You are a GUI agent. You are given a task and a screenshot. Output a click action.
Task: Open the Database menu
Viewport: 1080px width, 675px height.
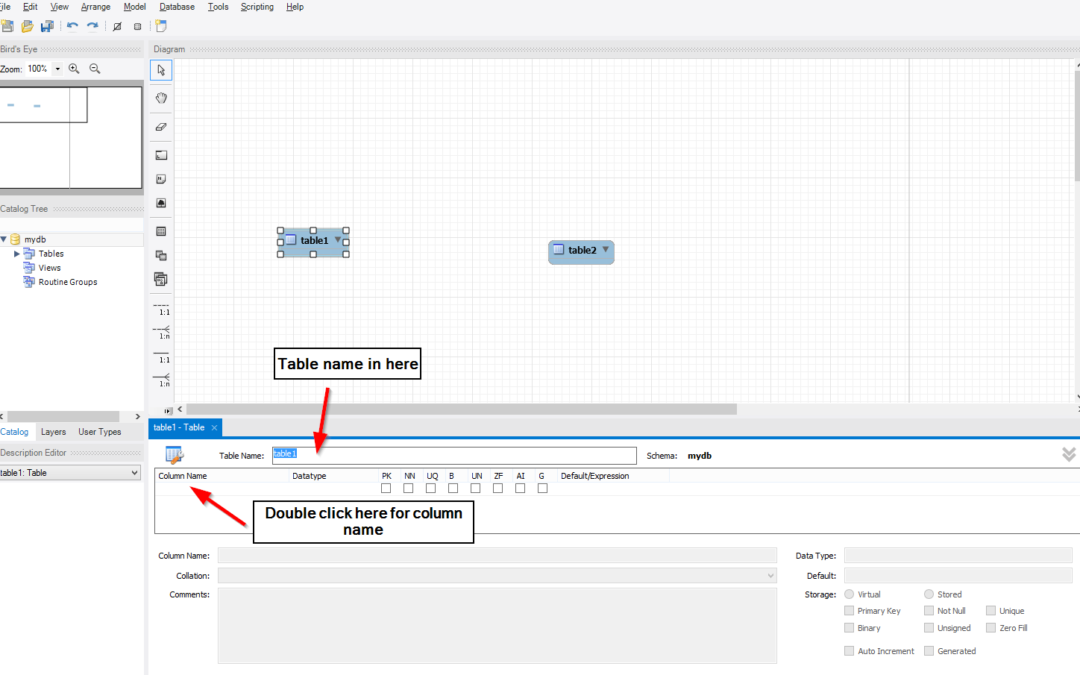[177, 7]
